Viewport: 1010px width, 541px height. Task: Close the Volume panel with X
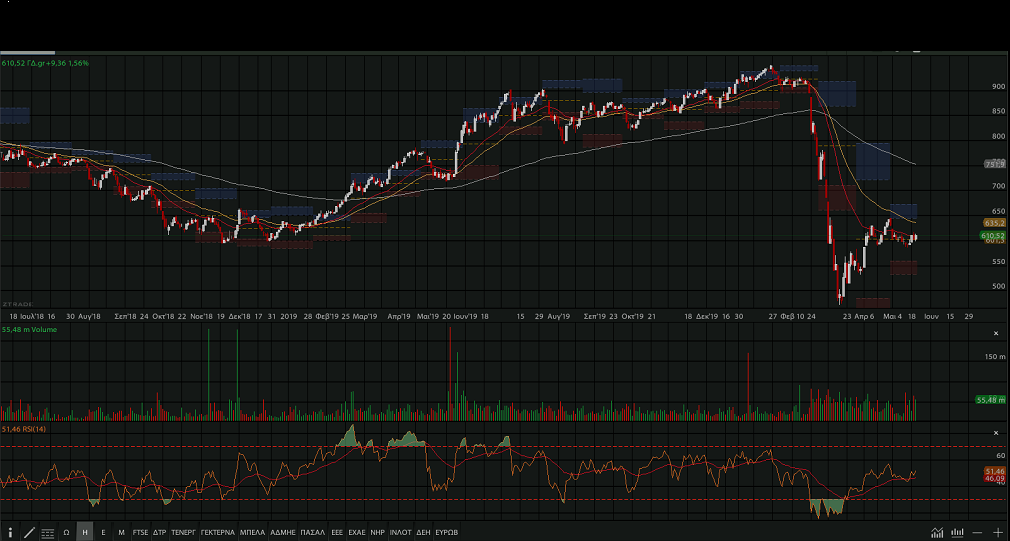coord(995,333)
